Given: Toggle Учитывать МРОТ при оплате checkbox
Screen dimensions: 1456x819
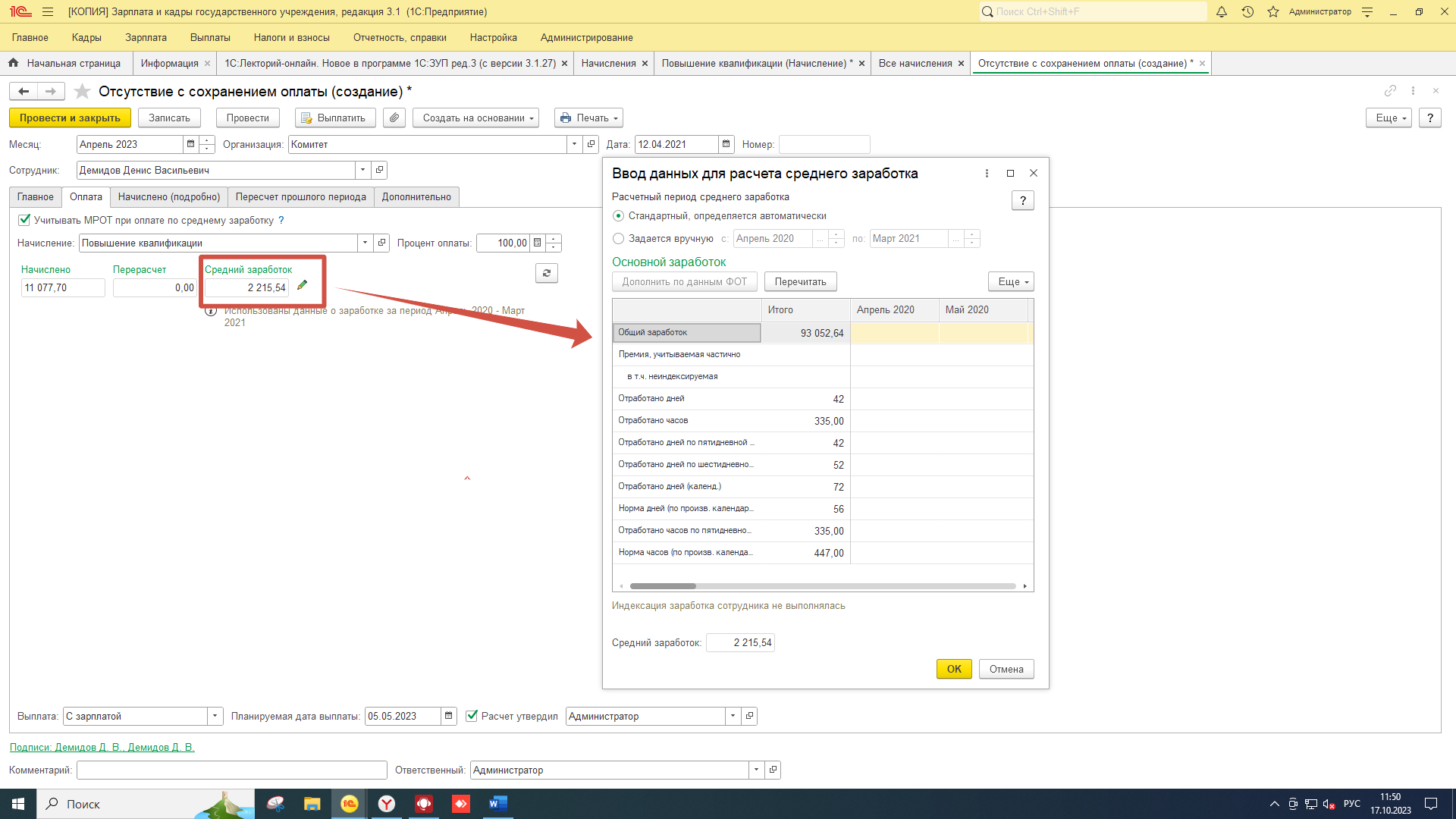Looking at the screenshot, I should click(24, 220).
